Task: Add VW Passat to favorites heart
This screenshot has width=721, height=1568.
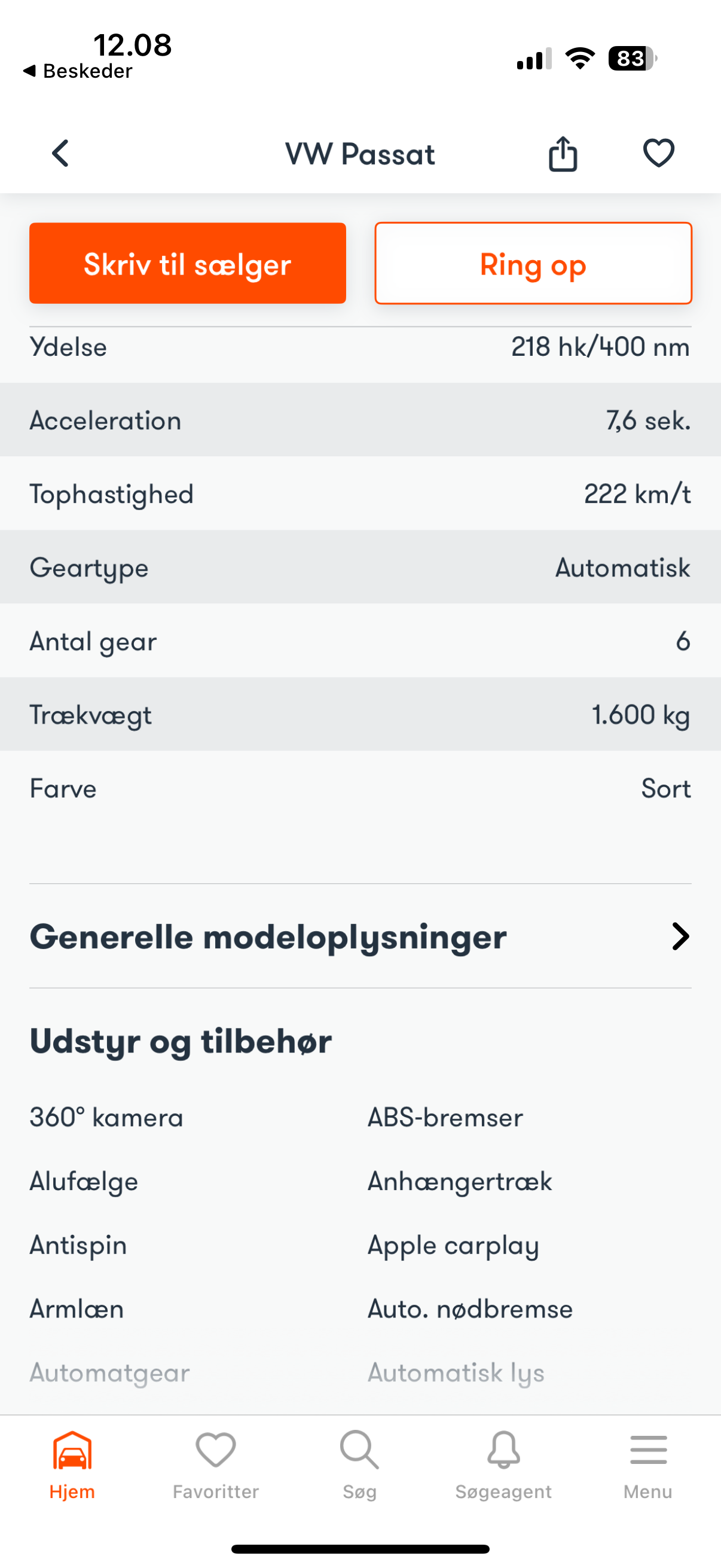Action: tap(658, 152)
